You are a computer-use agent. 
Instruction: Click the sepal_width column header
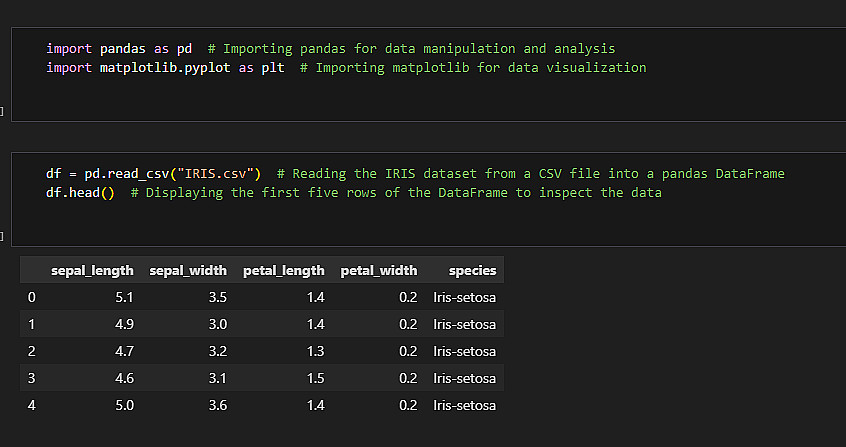pyautogui.click(x=188, y=270)
